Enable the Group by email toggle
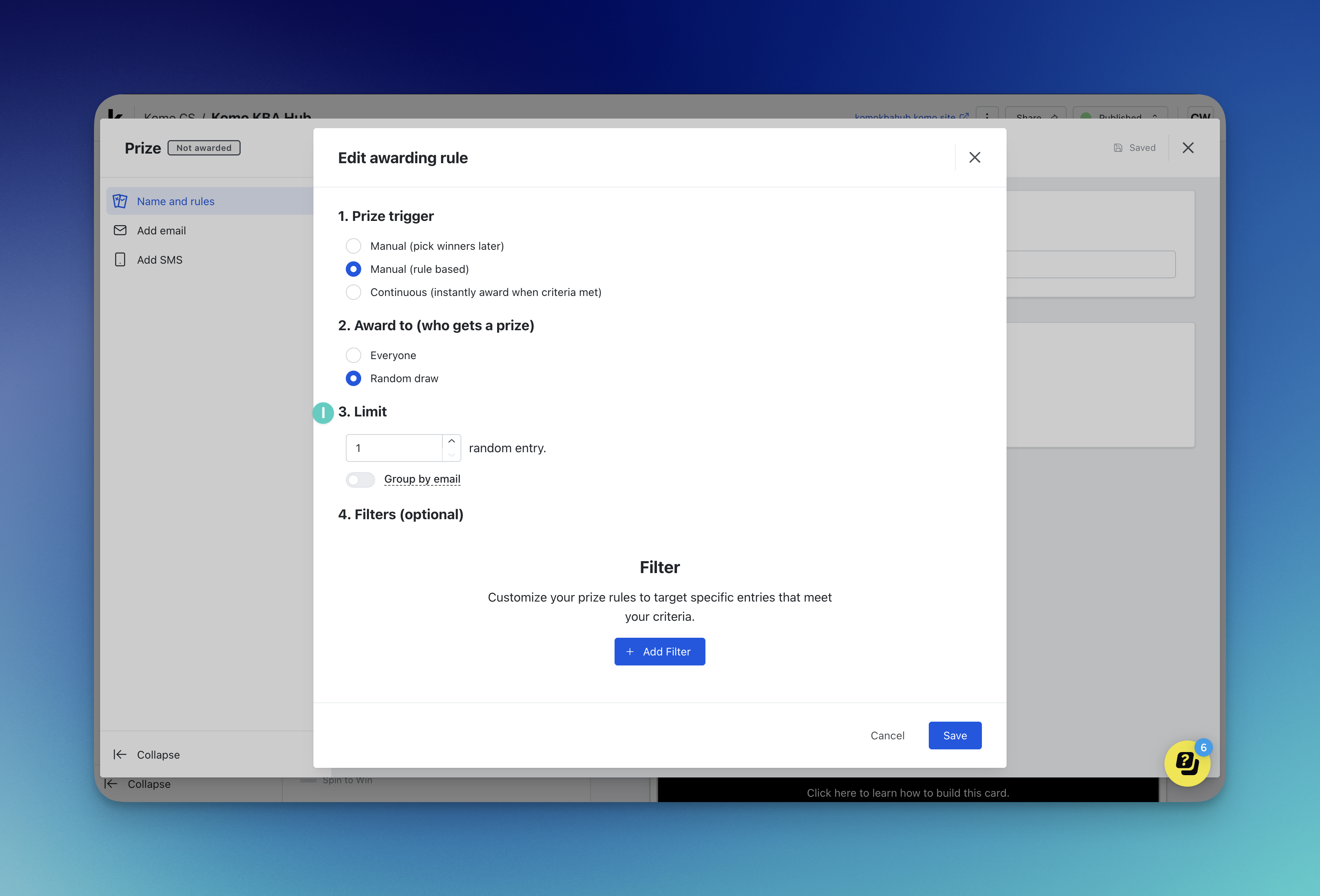1320x896 pixels. (360, 480)
